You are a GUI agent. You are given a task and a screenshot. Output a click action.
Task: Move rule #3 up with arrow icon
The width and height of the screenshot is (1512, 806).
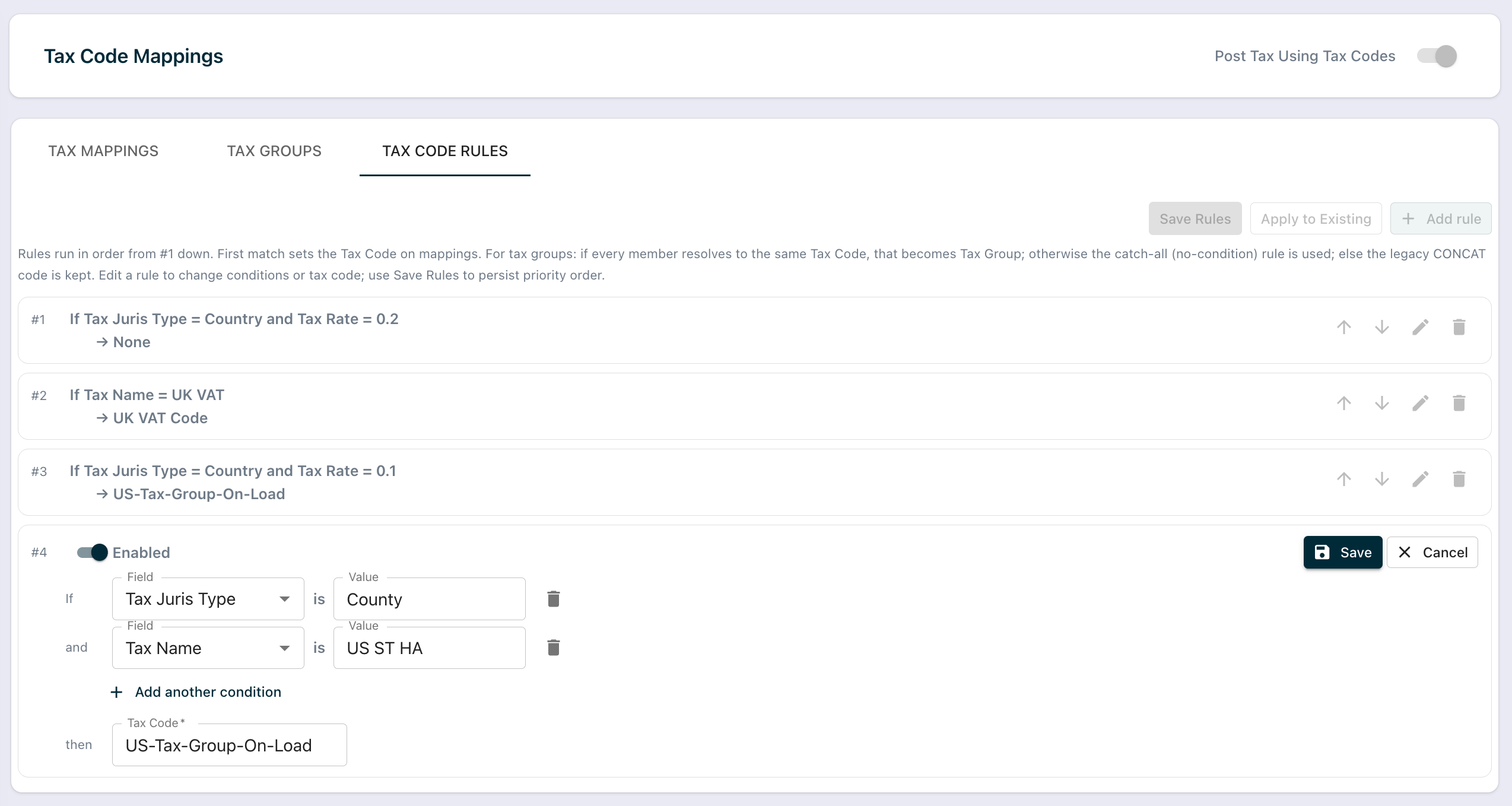[x=1344, y=479]
